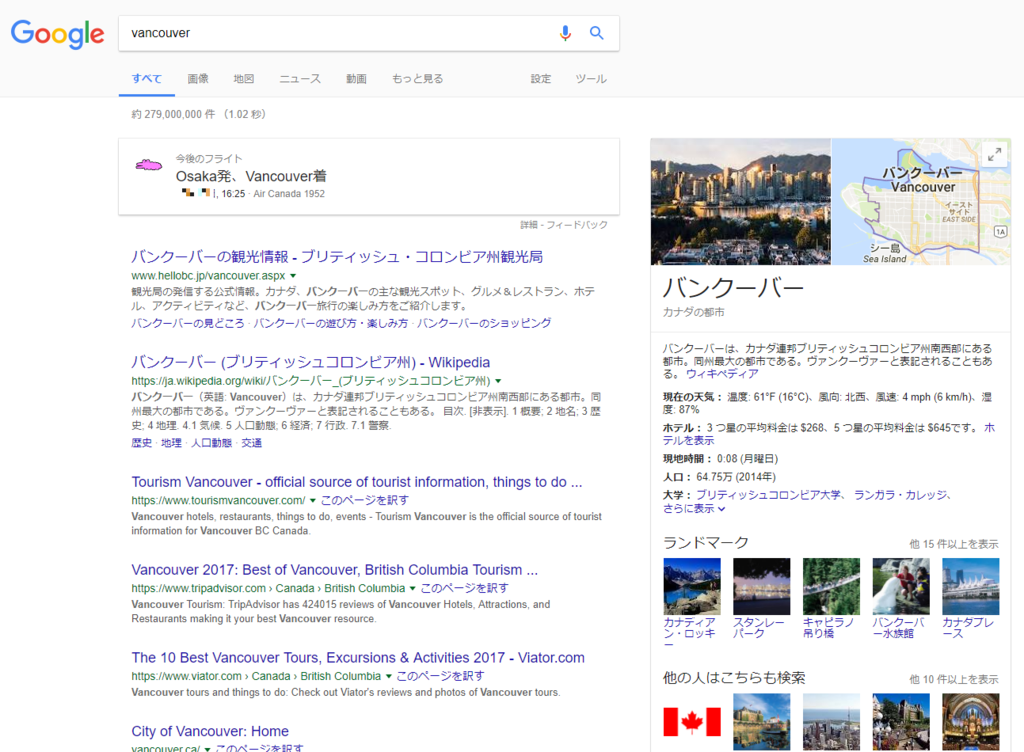Screen dimensions: 1024x752
Task: Show 他 10 件以上を表示 related searches
Action: pos(953,679)
